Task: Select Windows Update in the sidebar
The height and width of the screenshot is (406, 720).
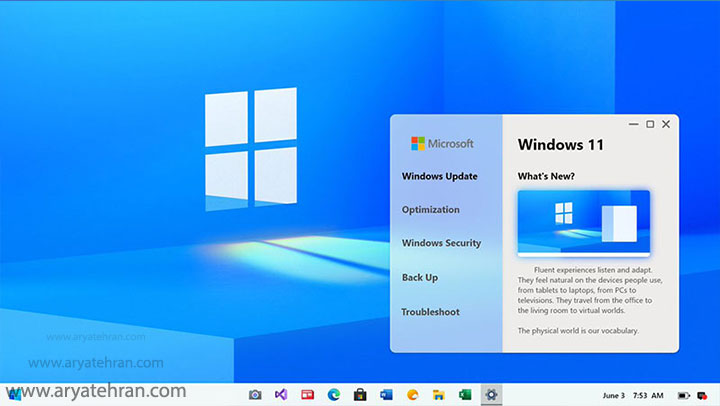Action: coord(440,176)
